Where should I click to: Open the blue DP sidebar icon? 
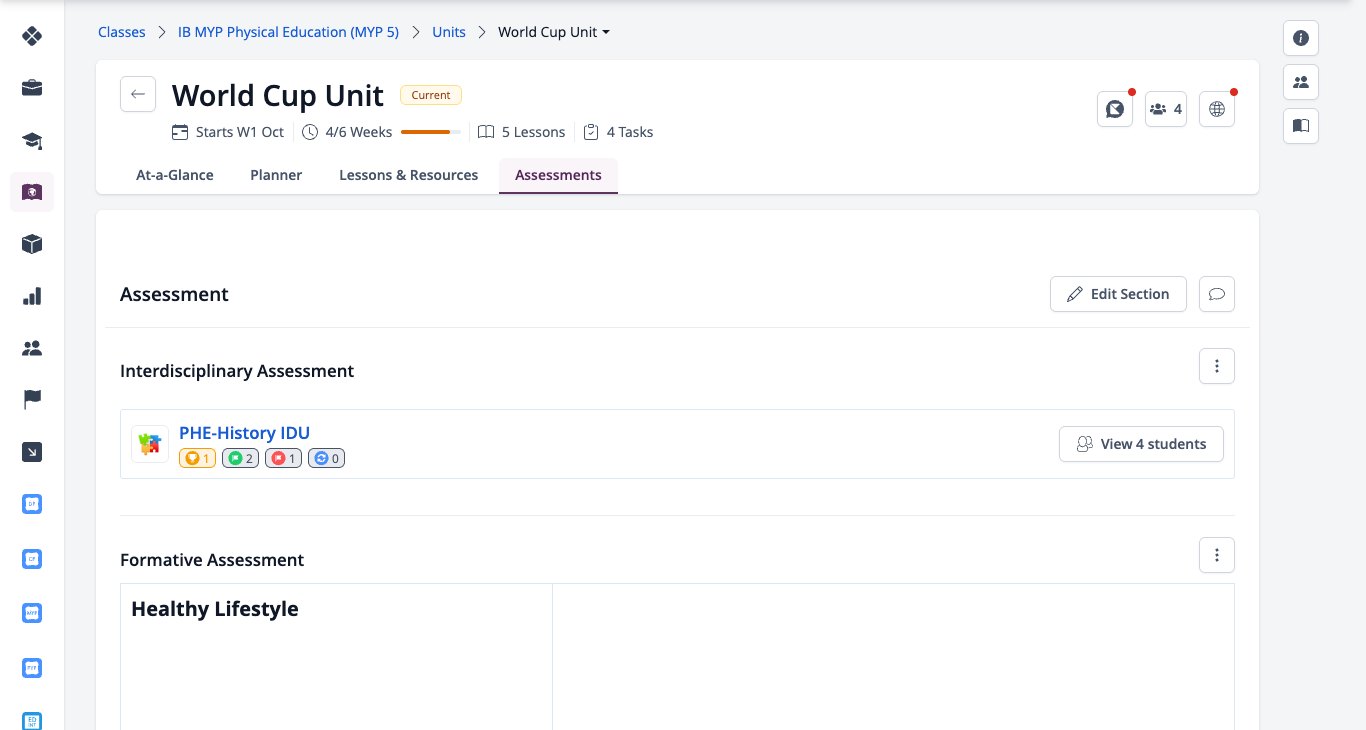pyautogui.click(x=32, y=504)
